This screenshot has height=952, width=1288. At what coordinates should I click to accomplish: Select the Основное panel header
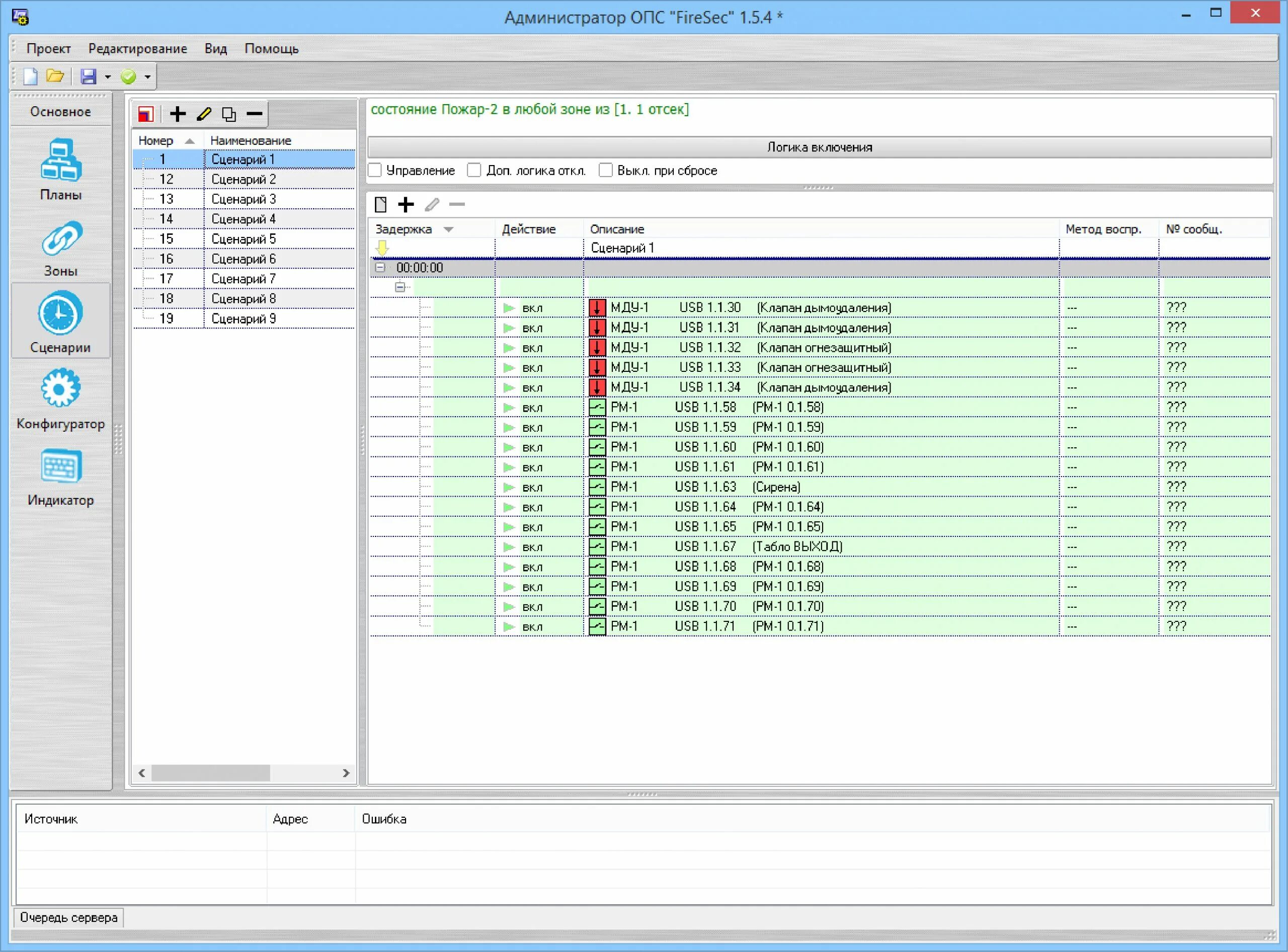click(x=60, y=112)
